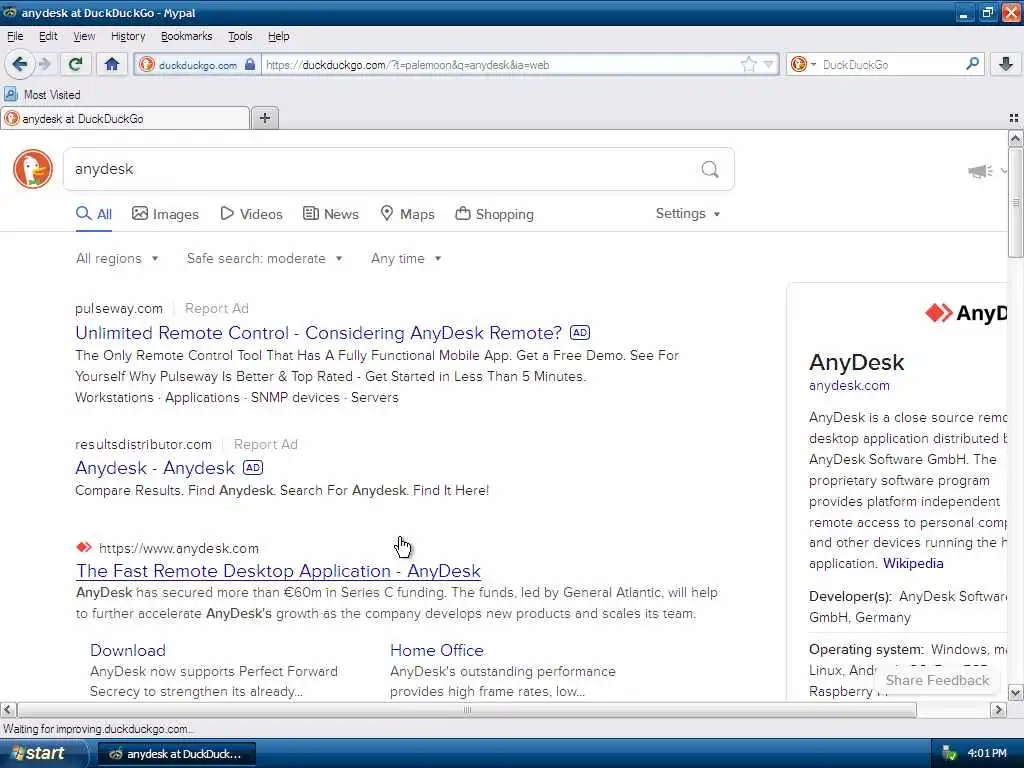Open the Wikipedia source link
1024x768 pixels.
coord(913,563)
